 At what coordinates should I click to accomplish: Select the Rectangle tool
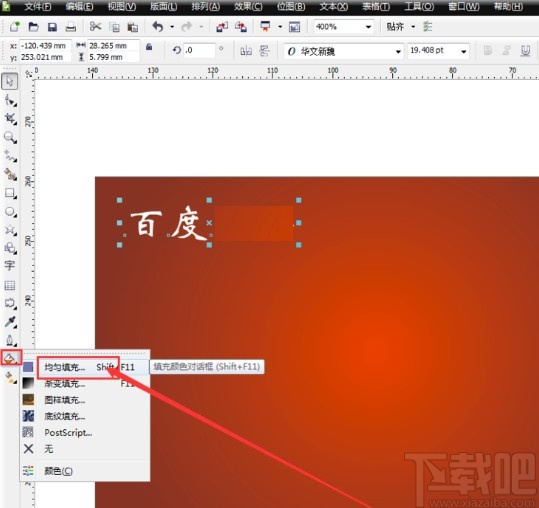click(x=10, y=193)
